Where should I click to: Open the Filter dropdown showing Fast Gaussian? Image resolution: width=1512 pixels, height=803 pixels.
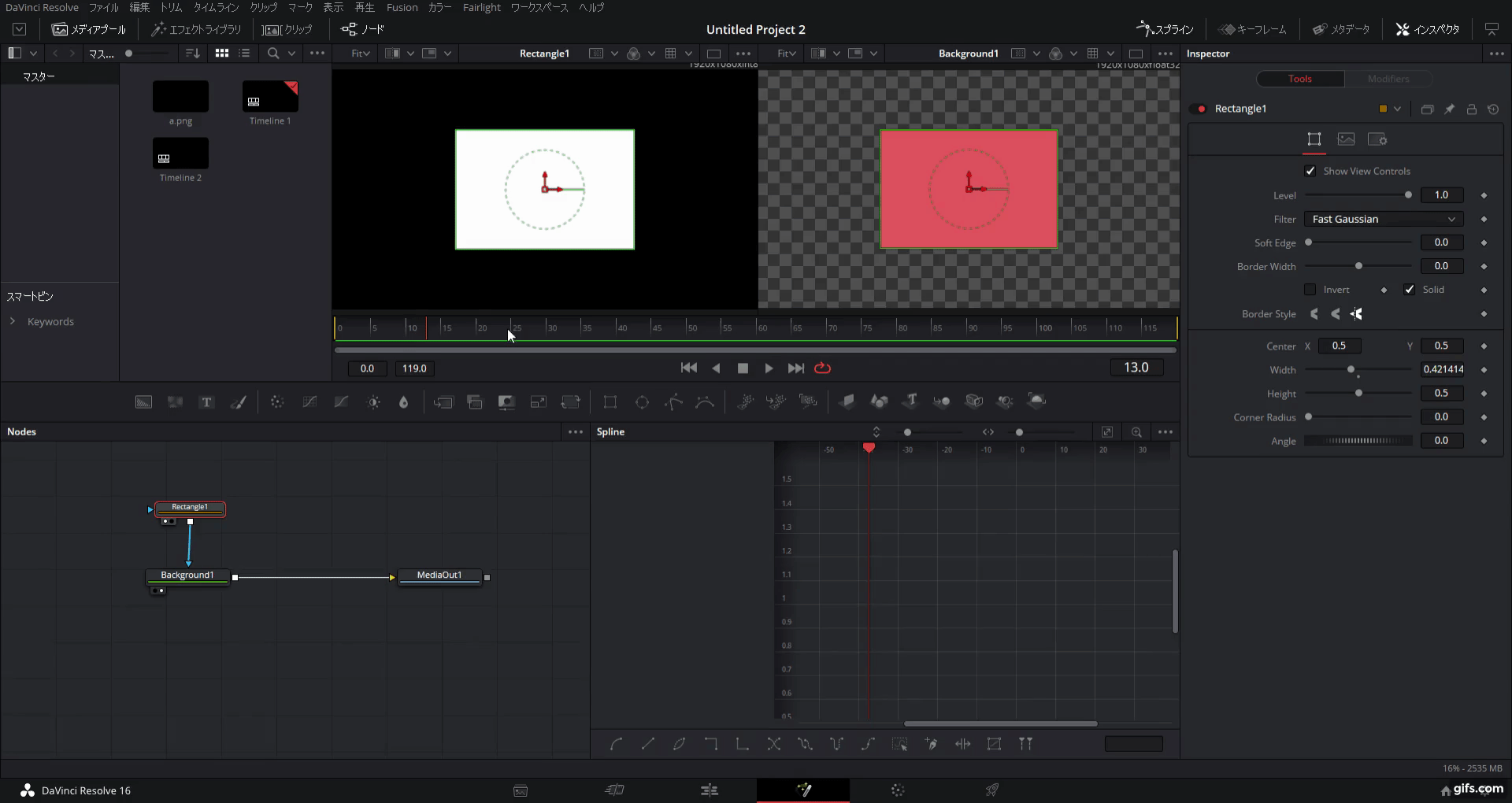(x=1383, y=219)
